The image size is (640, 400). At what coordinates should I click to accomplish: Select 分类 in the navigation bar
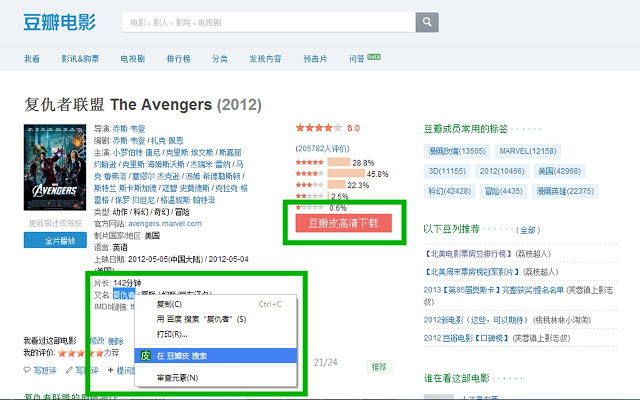220,59
